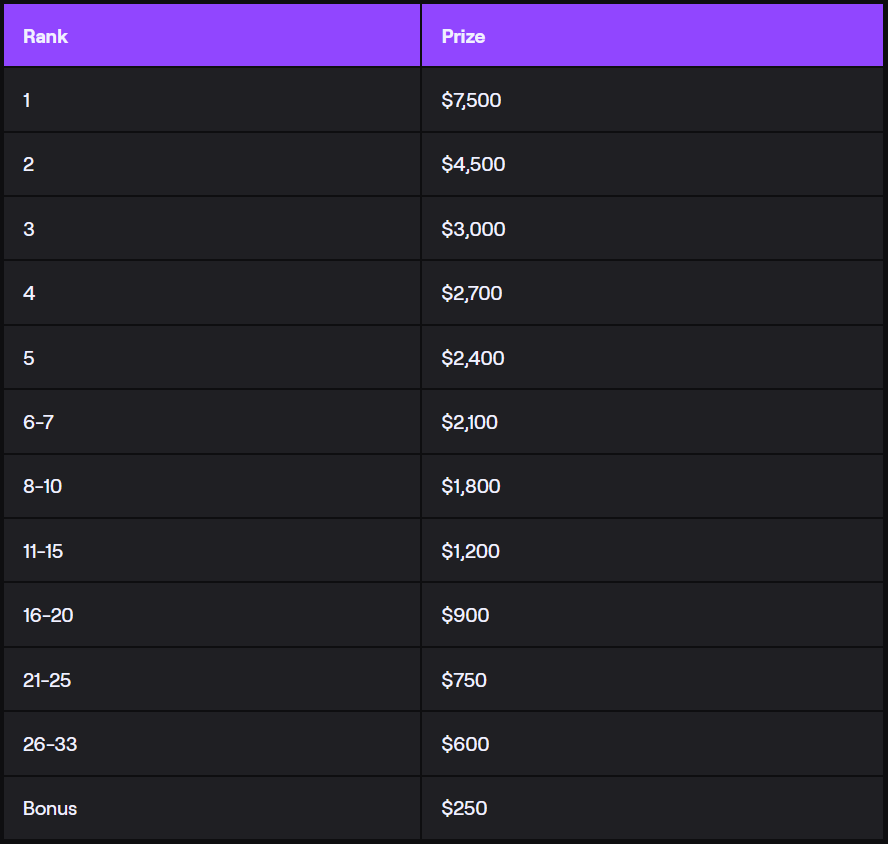The height and width of the screenshot is (844, 888).
Task: Select the $2,400 prize cell
Action: [x=472, y=358]
